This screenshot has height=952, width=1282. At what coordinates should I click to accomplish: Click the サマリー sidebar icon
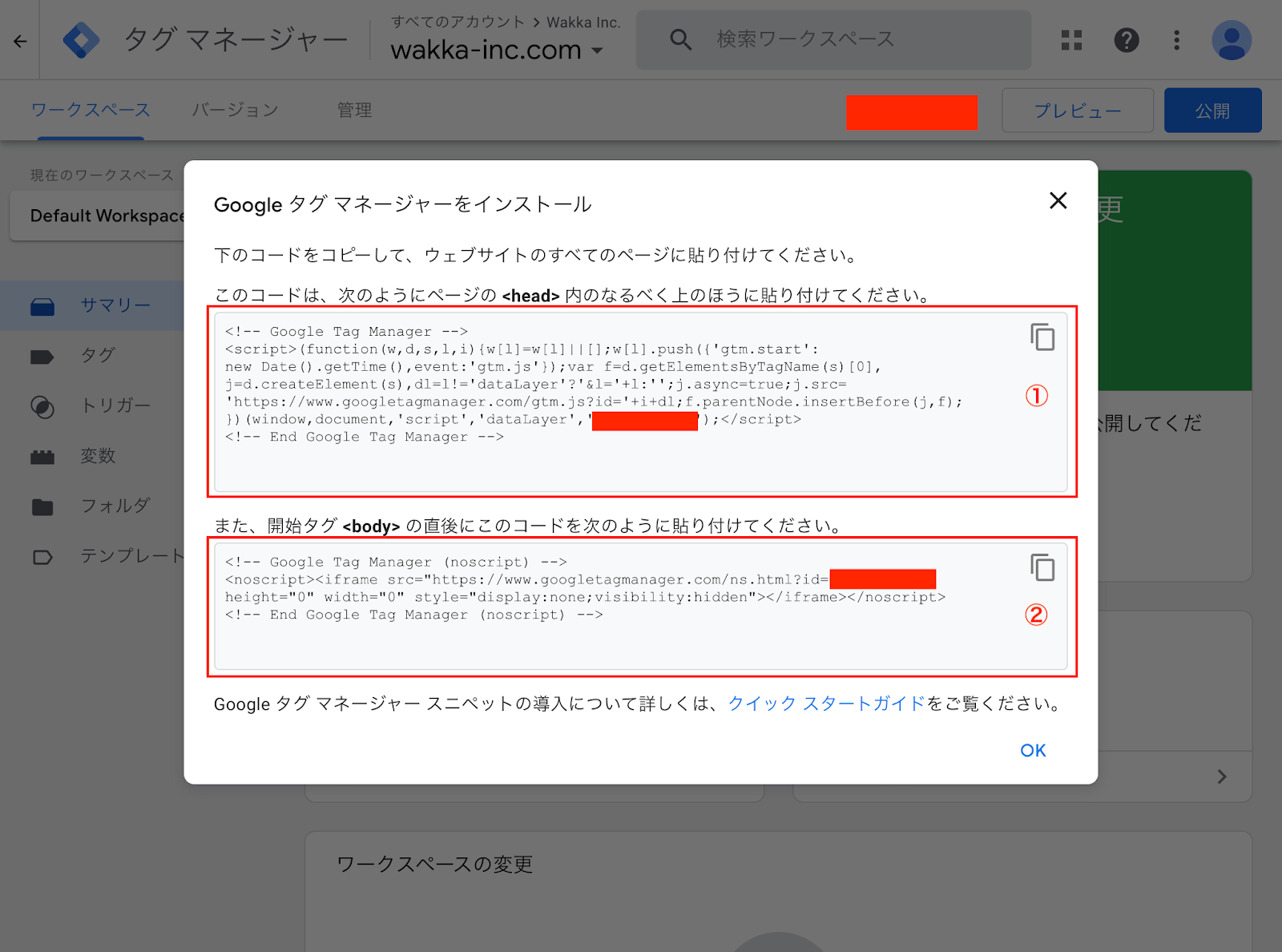pyautogui.click(x=42, y=306)
